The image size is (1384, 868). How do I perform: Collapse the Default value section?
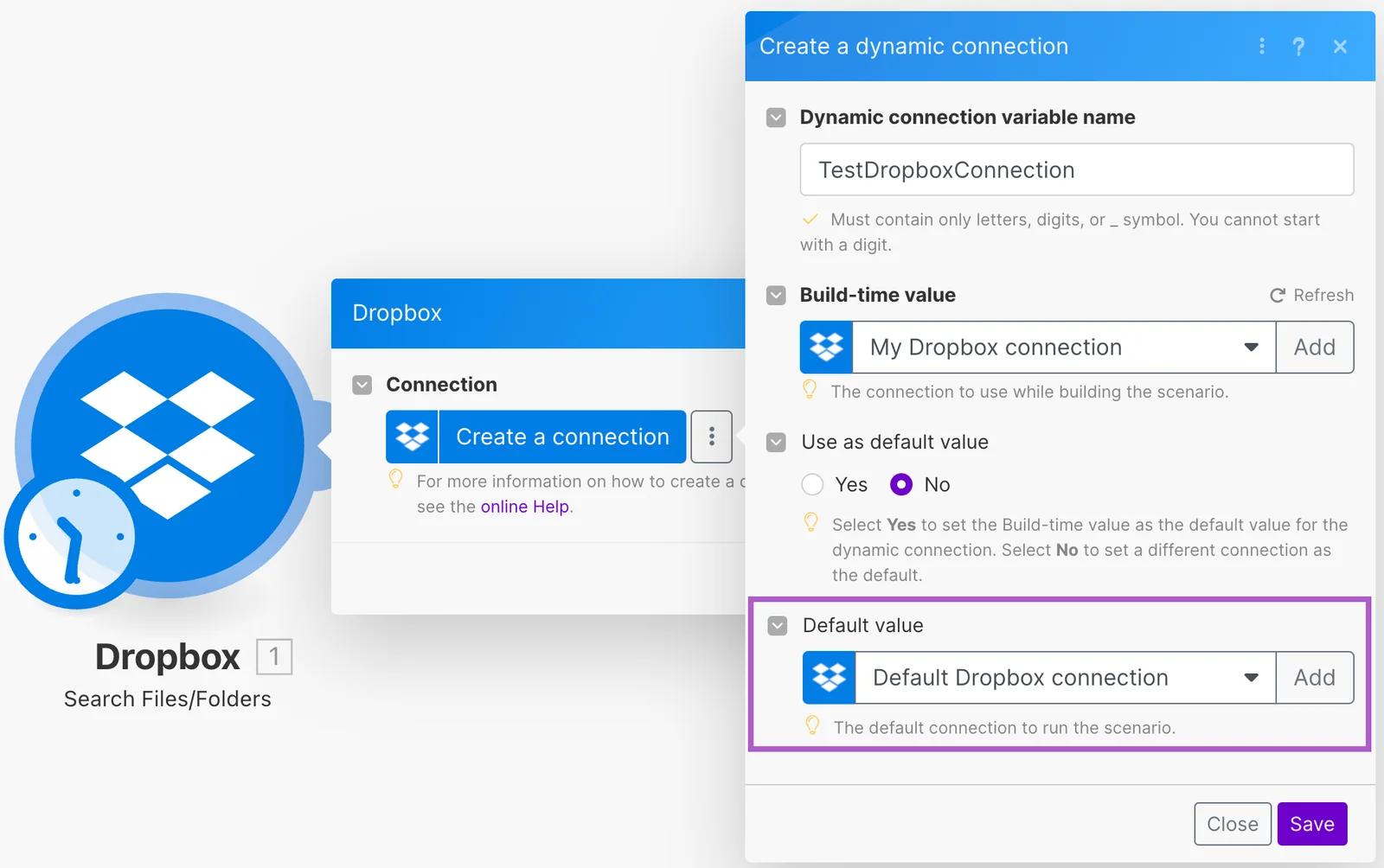pos(778,626)
